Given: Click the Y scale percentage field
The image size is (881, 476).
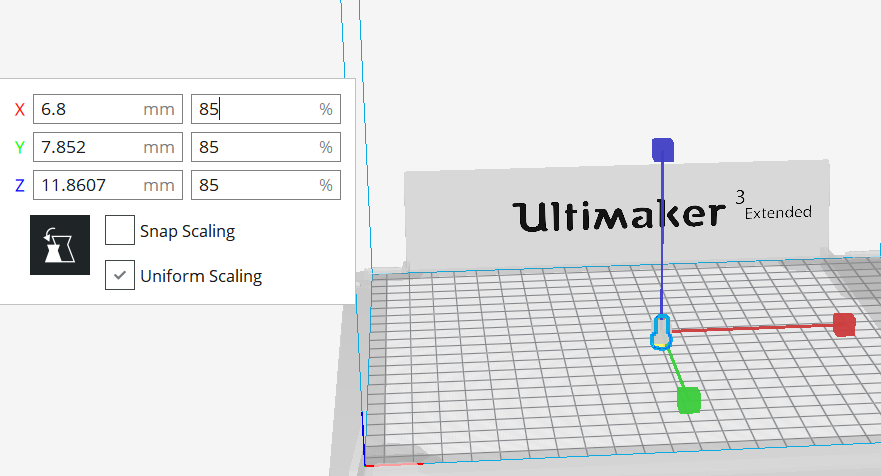Looking at the screenshot, I should coord(266,147).
